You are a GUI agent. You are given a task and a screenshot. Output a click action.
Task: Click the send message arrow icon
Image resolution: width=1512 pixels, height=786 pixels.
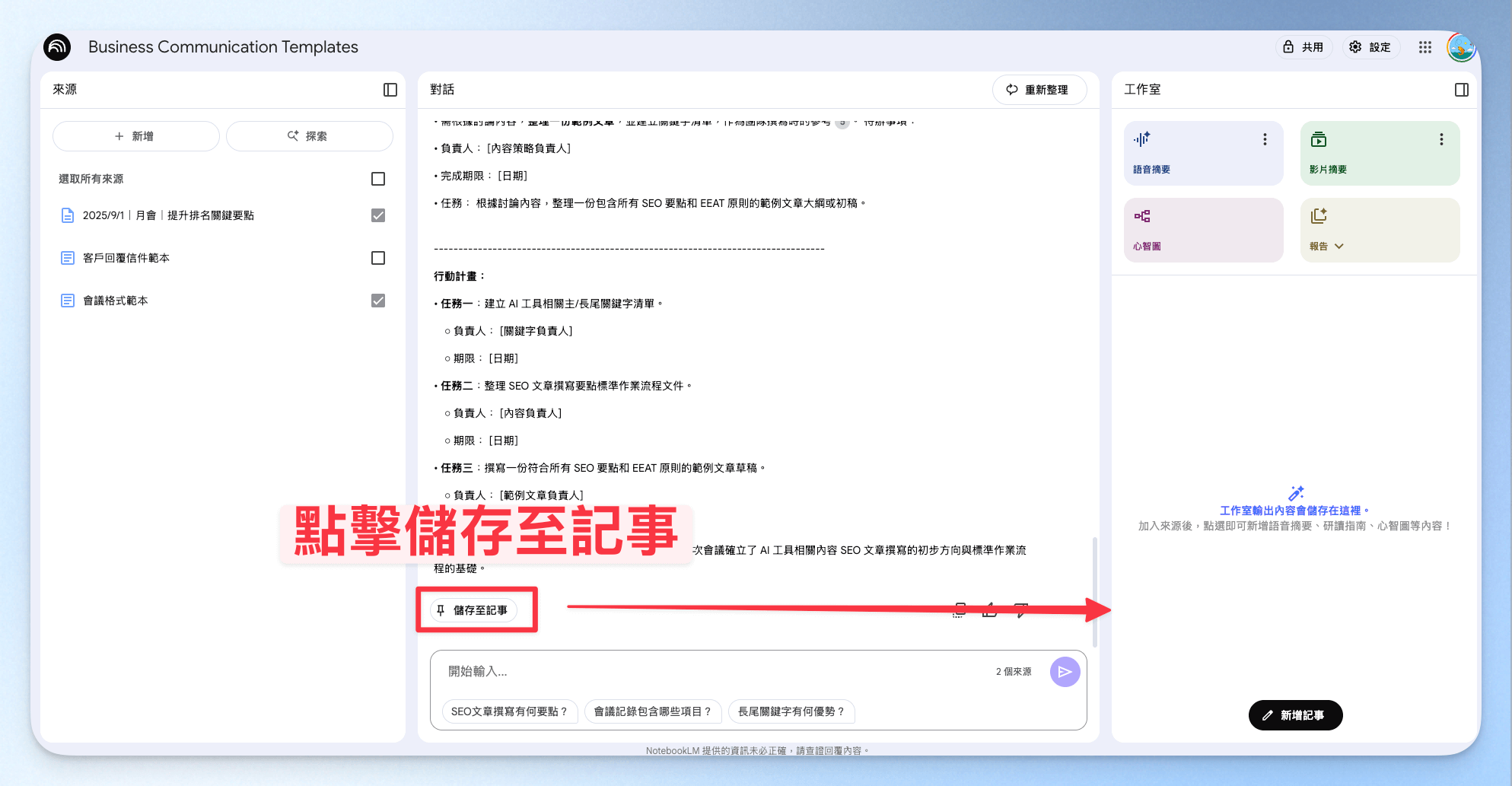point(1065,672)
